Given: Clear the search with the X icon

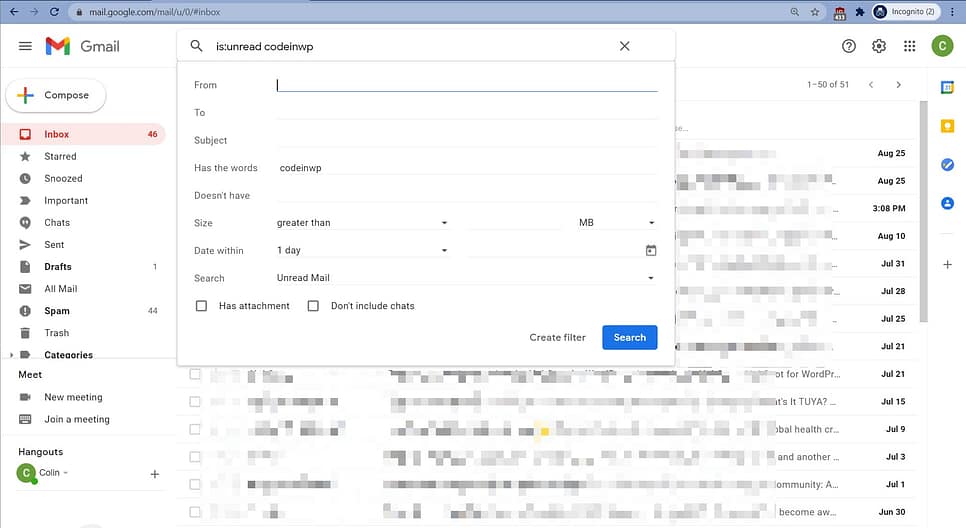Looking at the screenshot, I should tap(625, 46).
